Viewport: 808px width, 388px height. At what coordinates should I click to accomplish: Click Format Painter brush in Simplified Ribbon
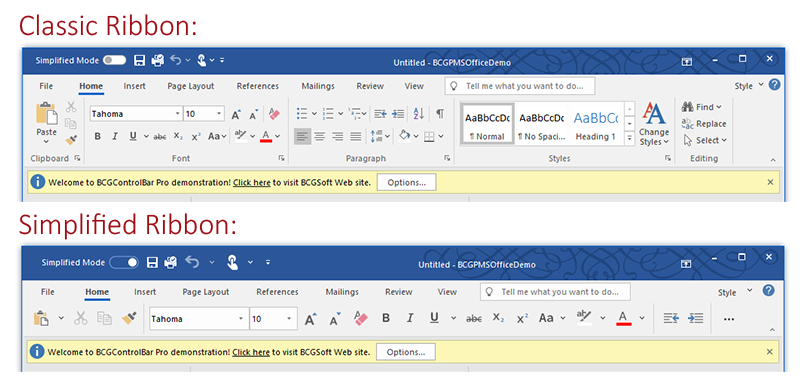129,318
